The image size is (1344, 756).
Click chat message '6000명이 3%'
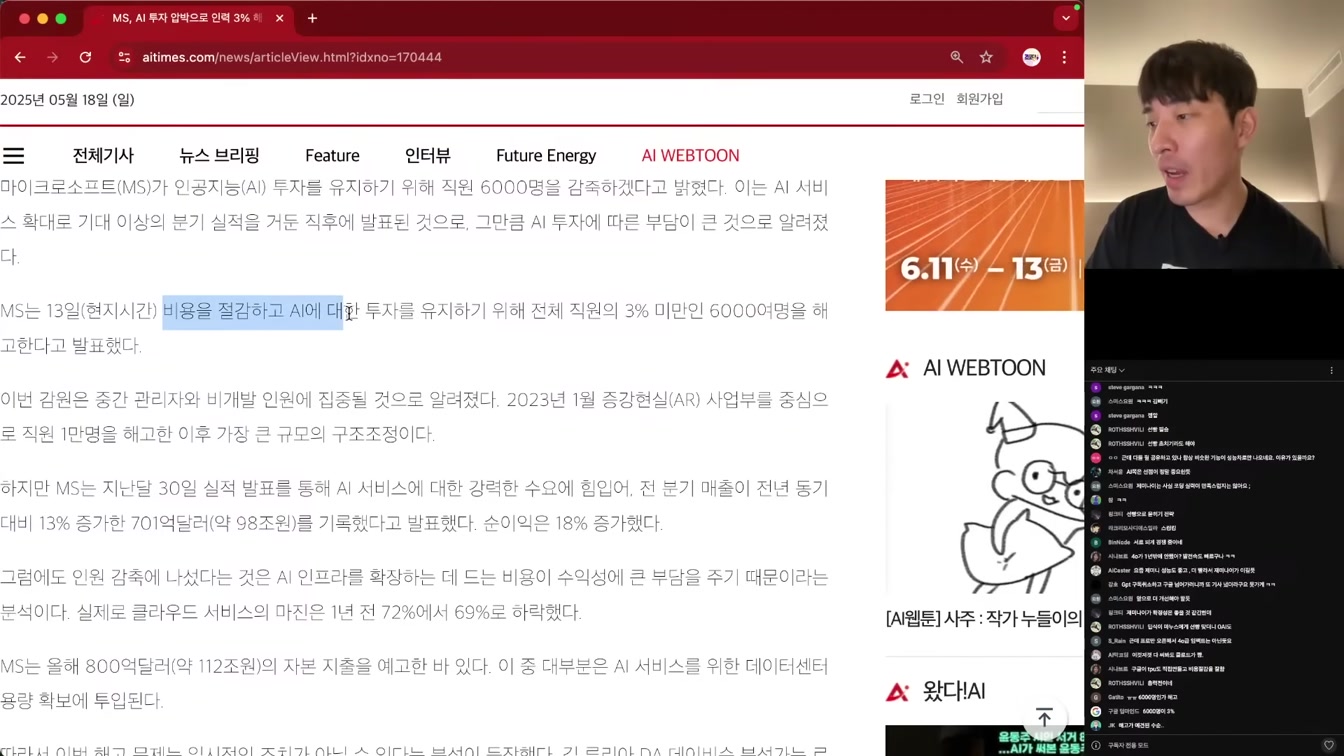click(1159, 711)
